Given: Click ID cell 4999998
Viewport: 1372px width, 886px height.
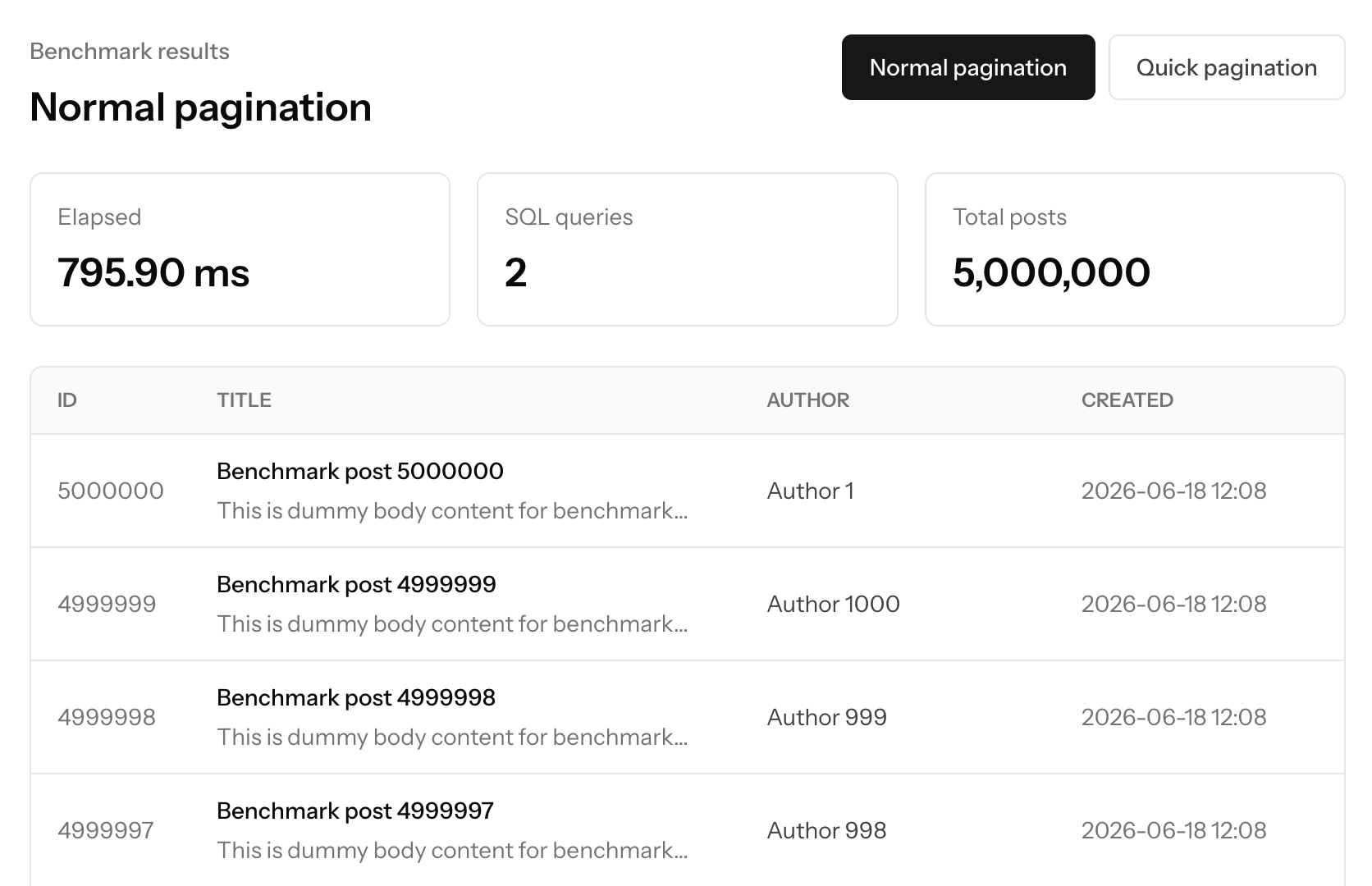Looking at the screenshot, I should pos(107,717).
